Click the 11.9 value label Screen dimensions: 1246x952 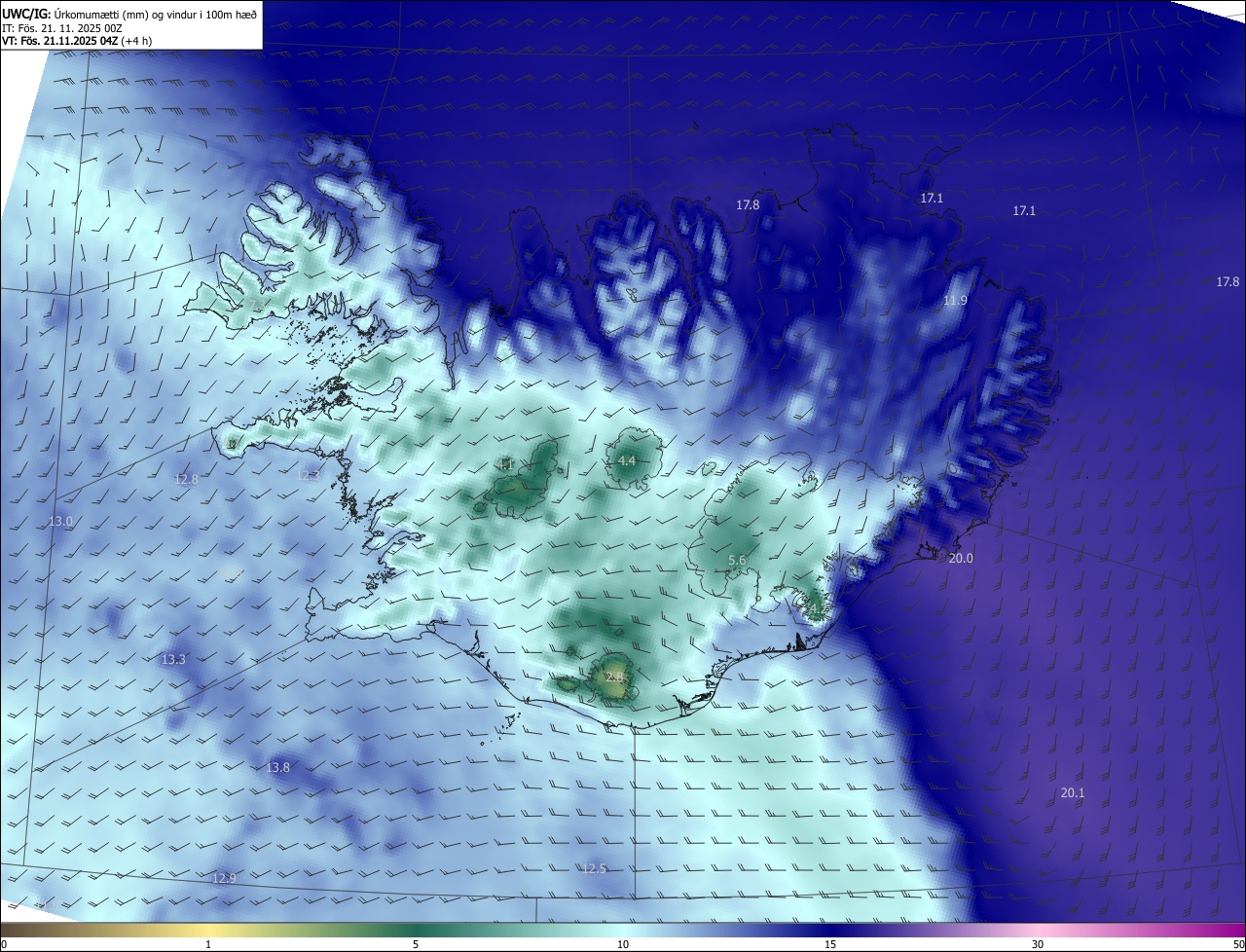pos(955,301)
